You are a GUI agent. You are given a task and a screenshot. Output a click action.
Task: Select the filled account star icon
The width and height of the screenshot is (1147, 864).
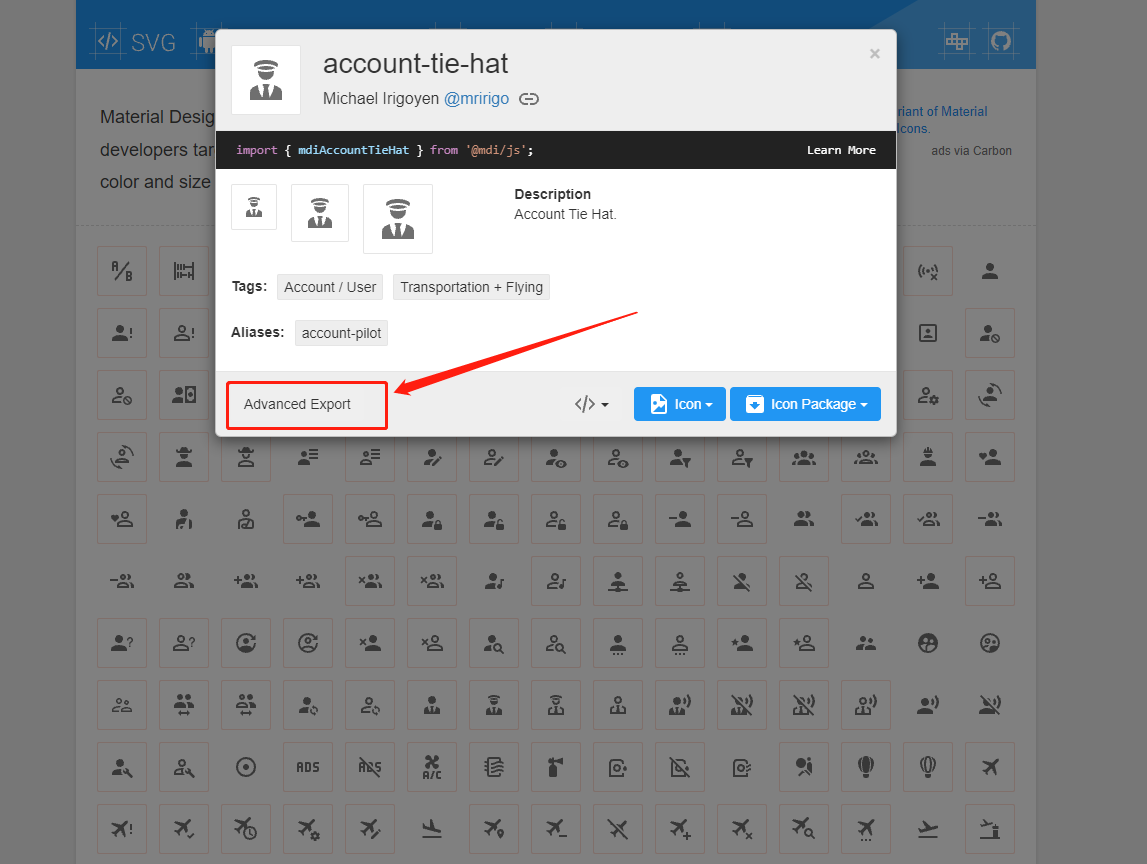742,644
